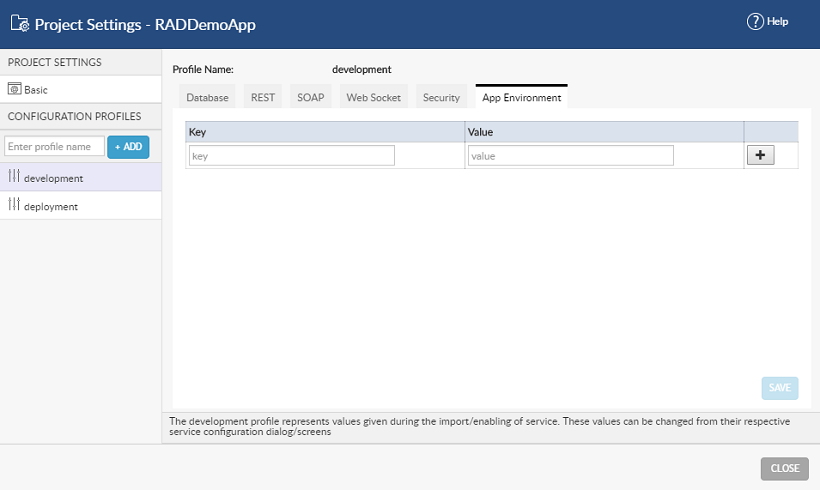820x490 pixels.
Task: Save the profile with the SAVE button
Action: pos(779,388)
